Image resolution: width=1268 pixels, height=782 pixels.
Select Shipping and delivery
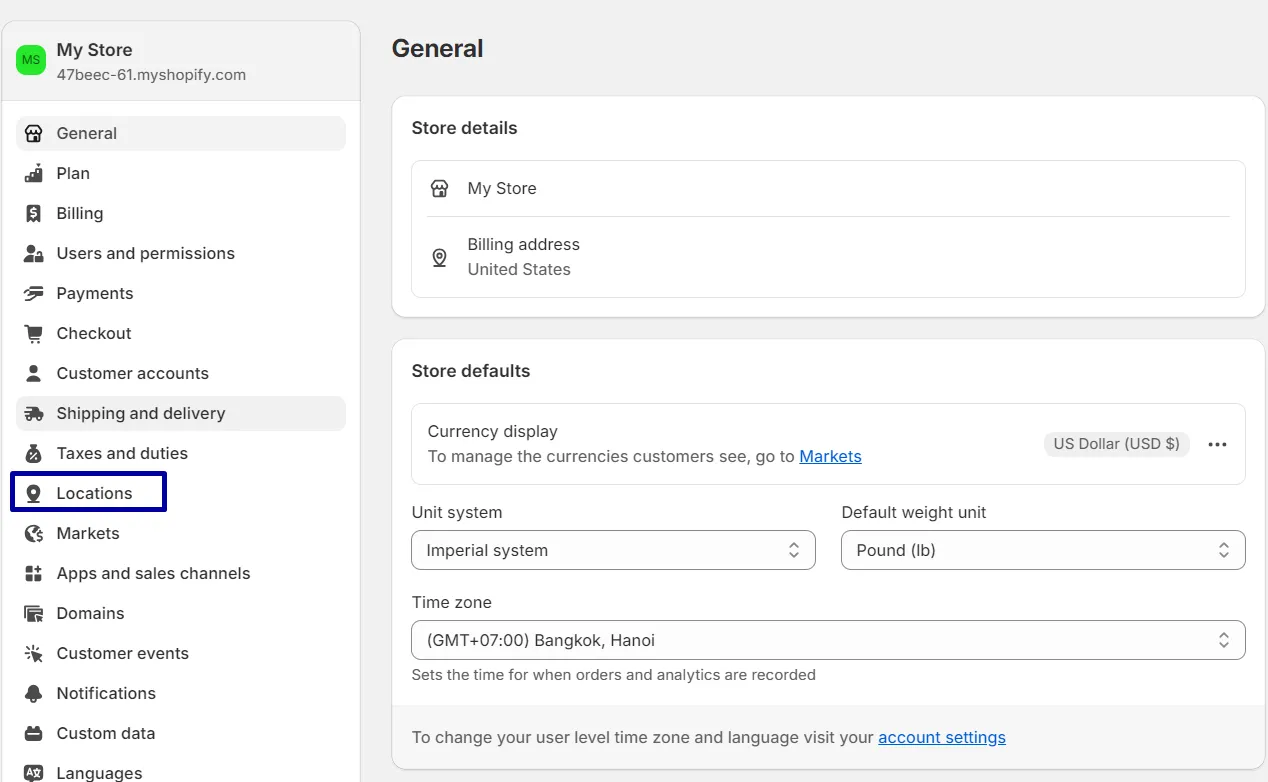click(x=181, y=413)
